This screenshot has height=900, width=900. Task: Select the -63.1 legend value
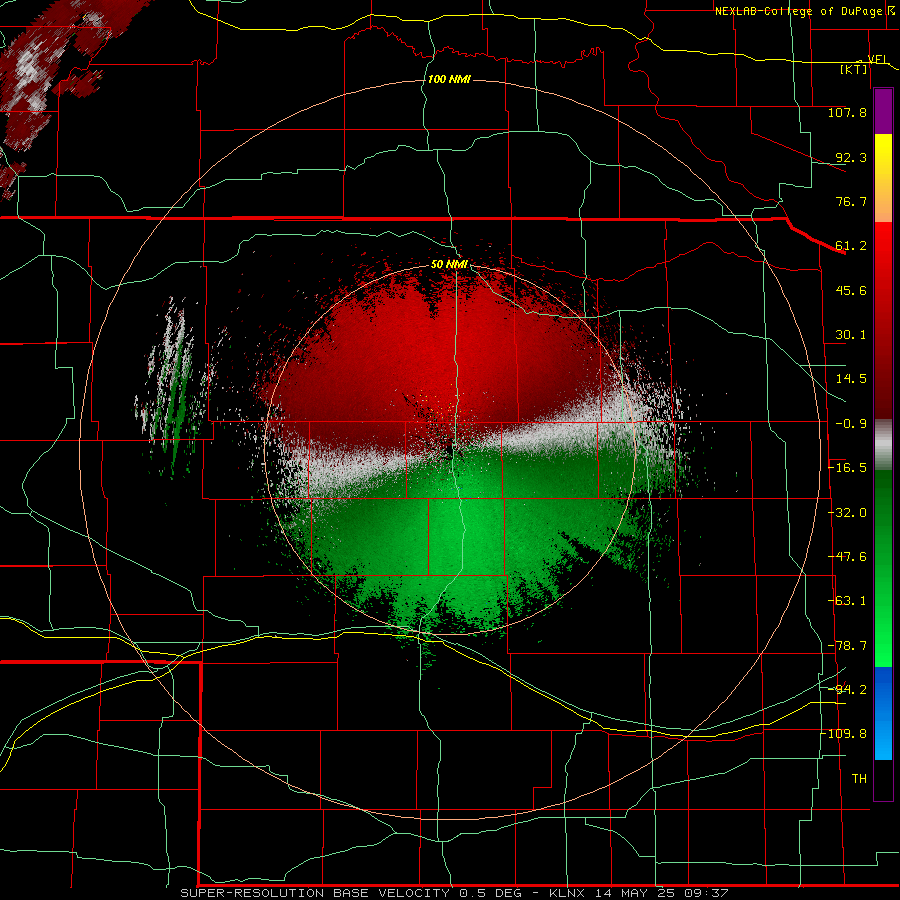pos(847,601)
